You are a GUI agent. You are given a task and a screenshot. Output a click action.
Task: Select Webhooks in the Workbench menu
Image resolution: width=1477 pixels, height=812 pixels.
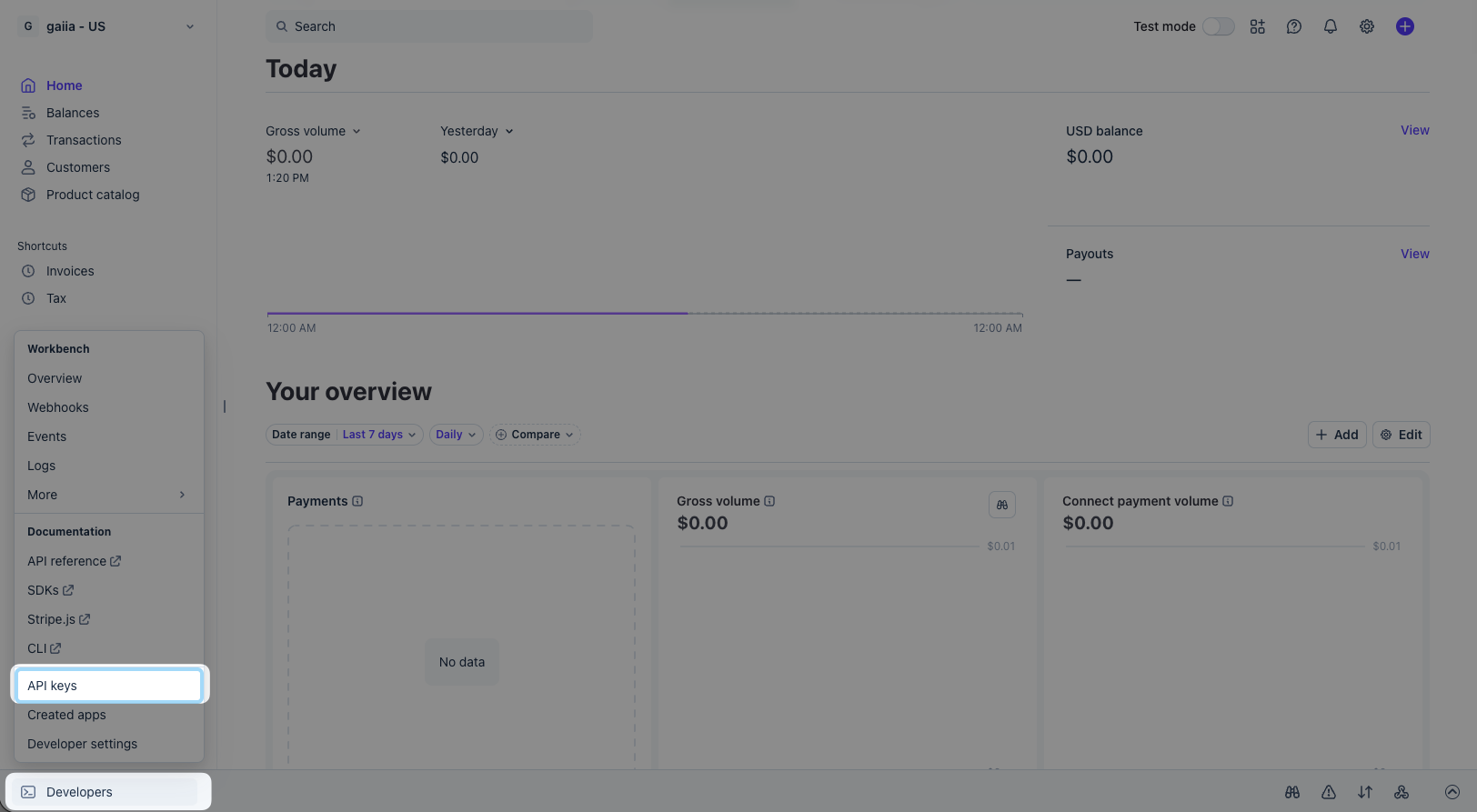(x=108, y=407)
